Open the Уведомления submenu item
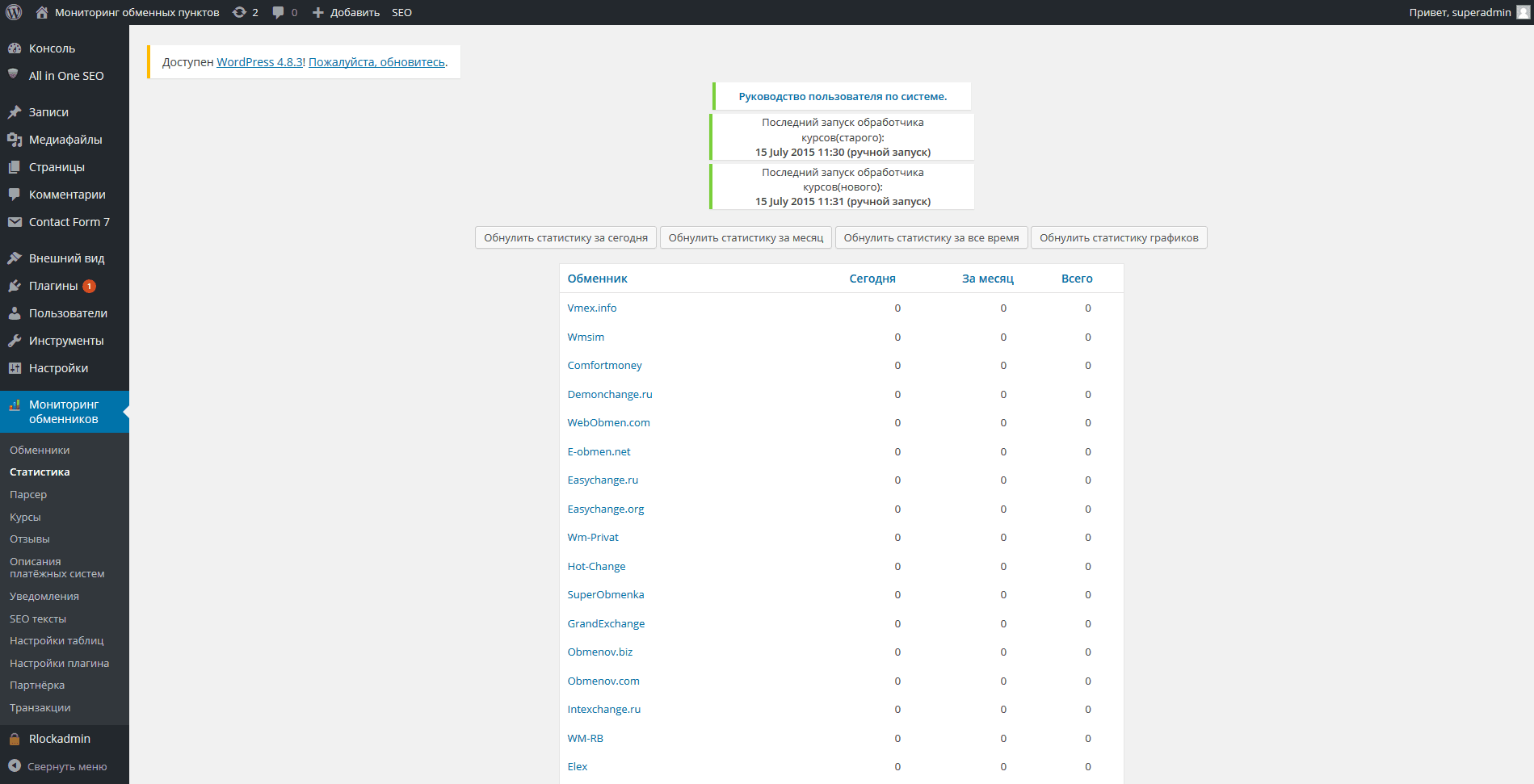Image resolution: width=1534 pixels, height=784 pixels. (x=44, y=597)
